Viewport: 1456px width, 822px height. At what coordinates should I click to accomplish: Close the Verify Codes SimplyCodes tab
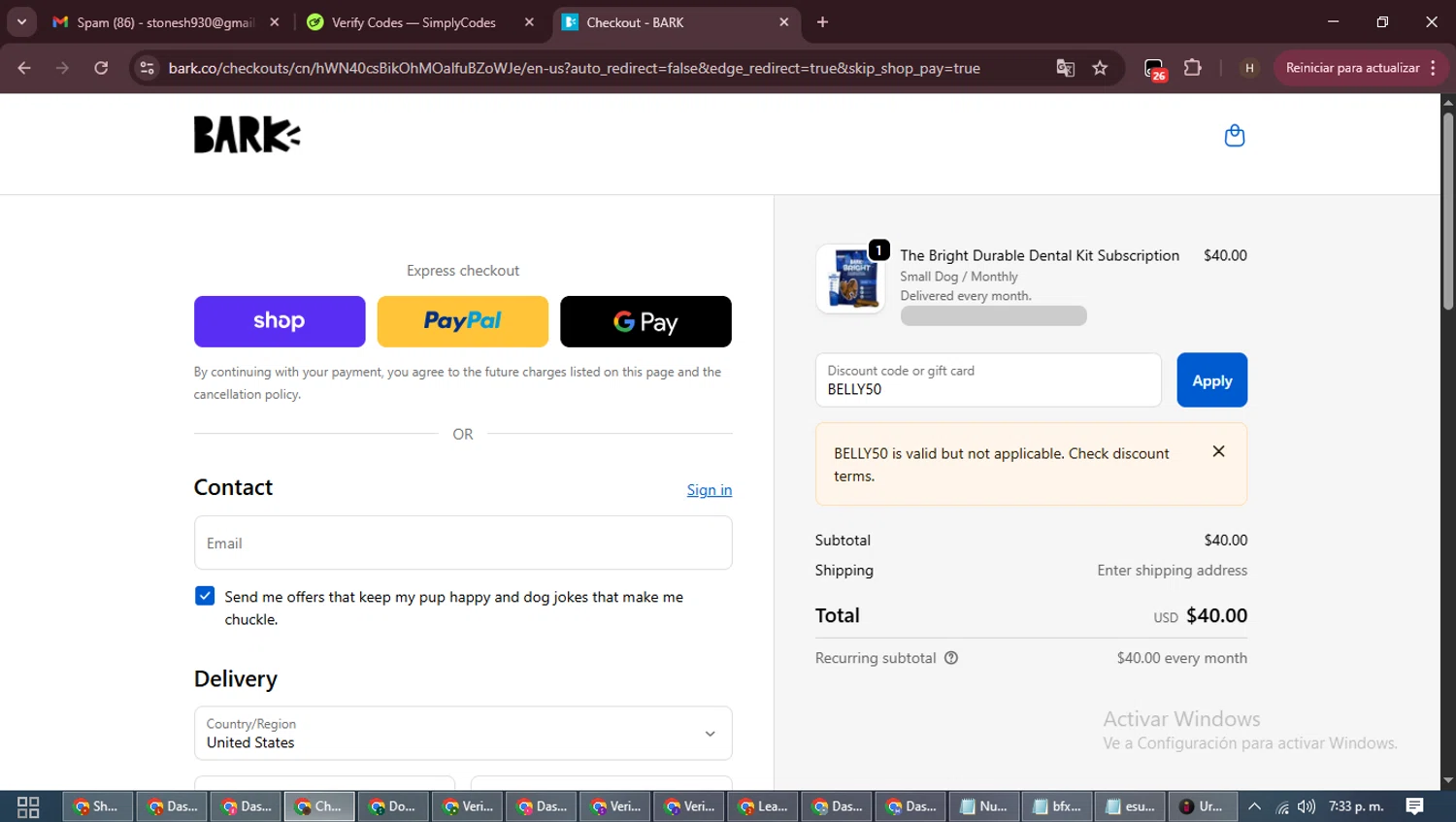click(x=529, y=22)
